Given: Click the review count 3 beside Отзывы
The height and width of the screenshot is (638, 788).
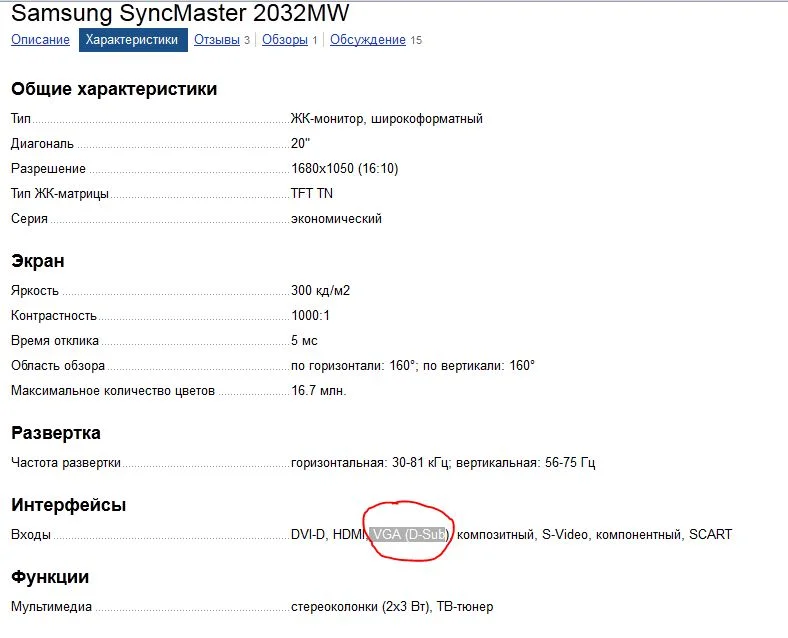Looking at the screenshot, I should [247, 40].
